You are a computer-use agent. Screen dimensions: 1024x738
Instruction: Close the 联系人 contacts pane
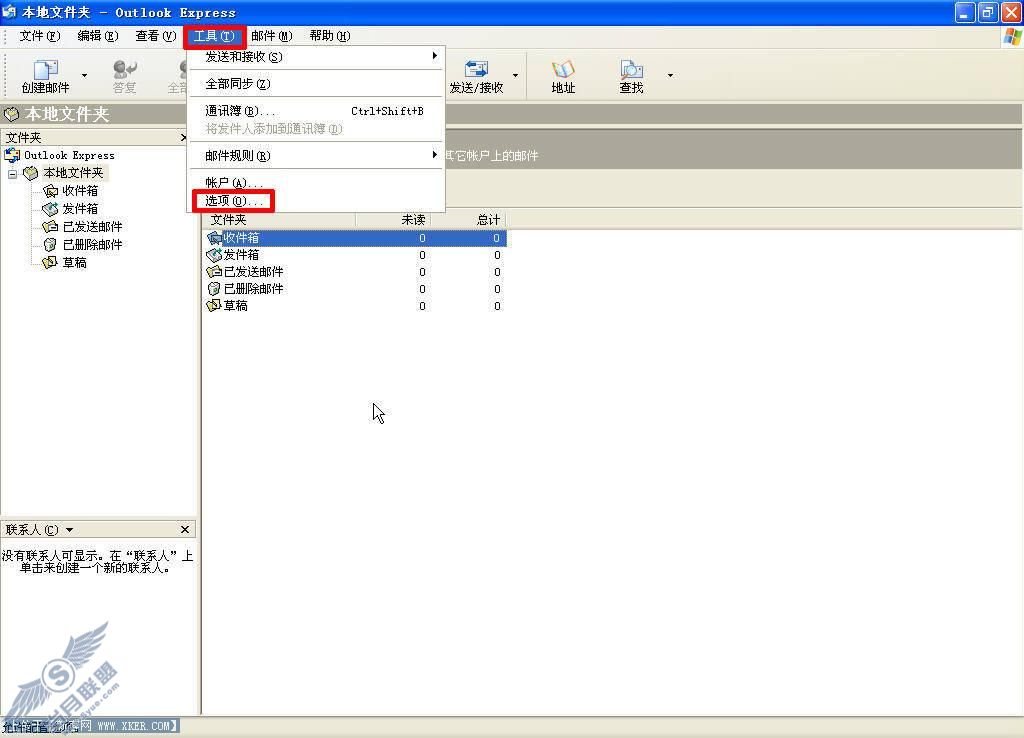185,530
